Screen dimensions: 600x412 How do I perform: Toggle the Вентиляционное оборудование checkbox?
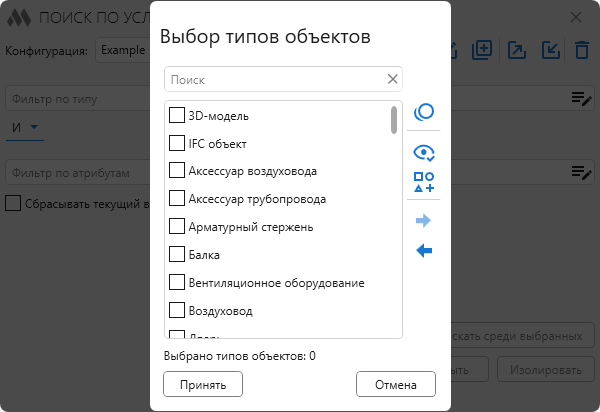point(177,283)
